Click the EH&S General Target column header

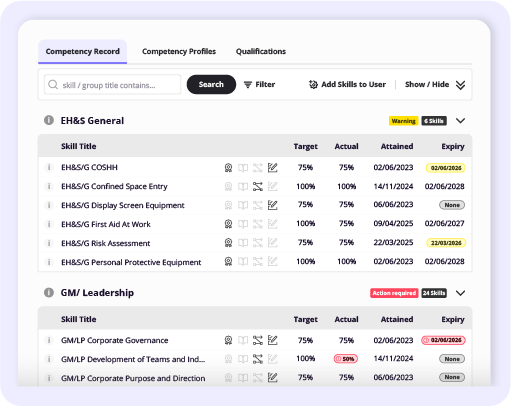pyautogui.click(x=305, y=146)
